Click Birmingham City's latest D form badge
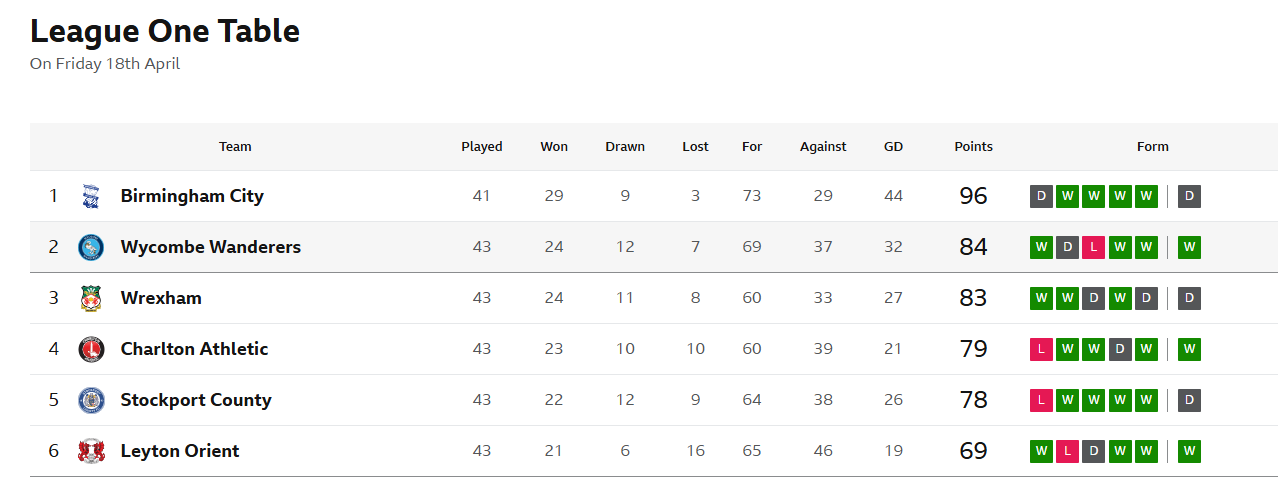The width and height of the screenshot is (1282, 487). [x=1189, y=196]
